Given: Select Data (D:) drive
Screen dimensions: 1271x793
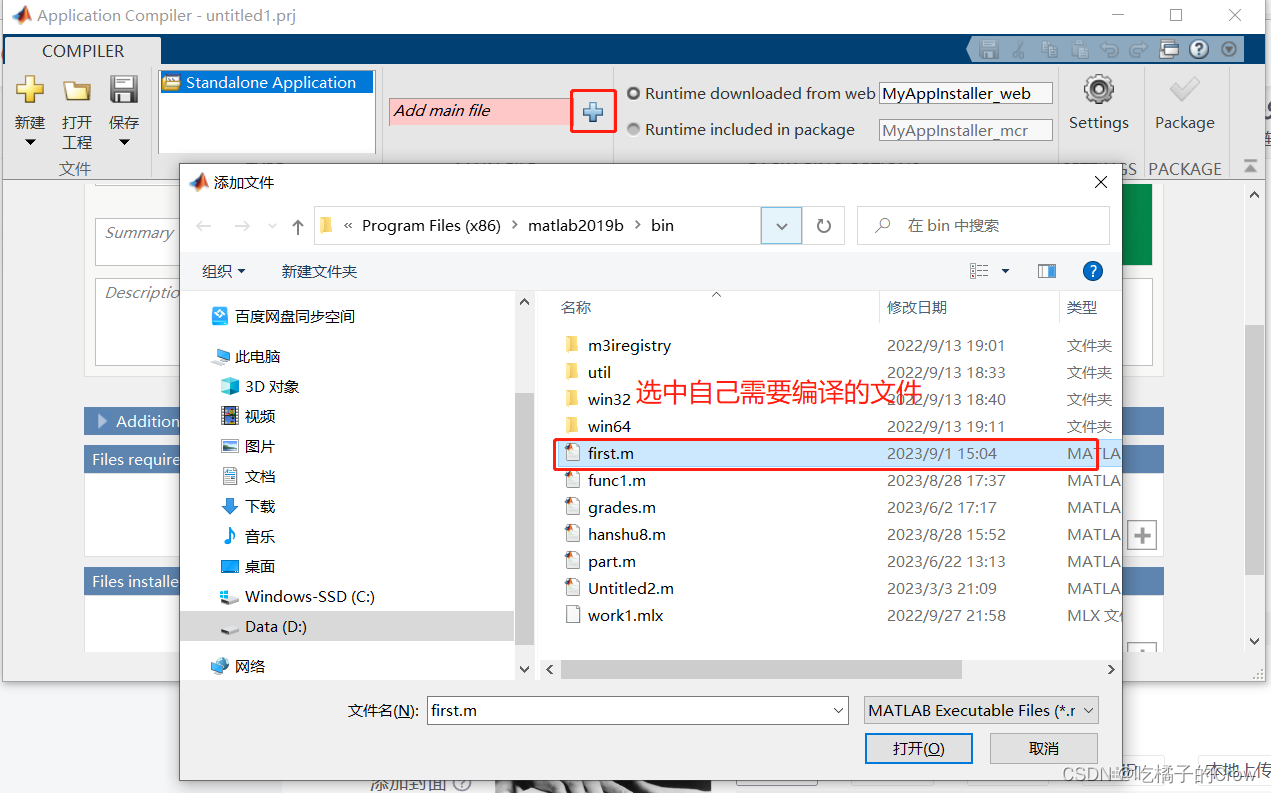Looking at the screenshot, I should (x=264, y=626).
